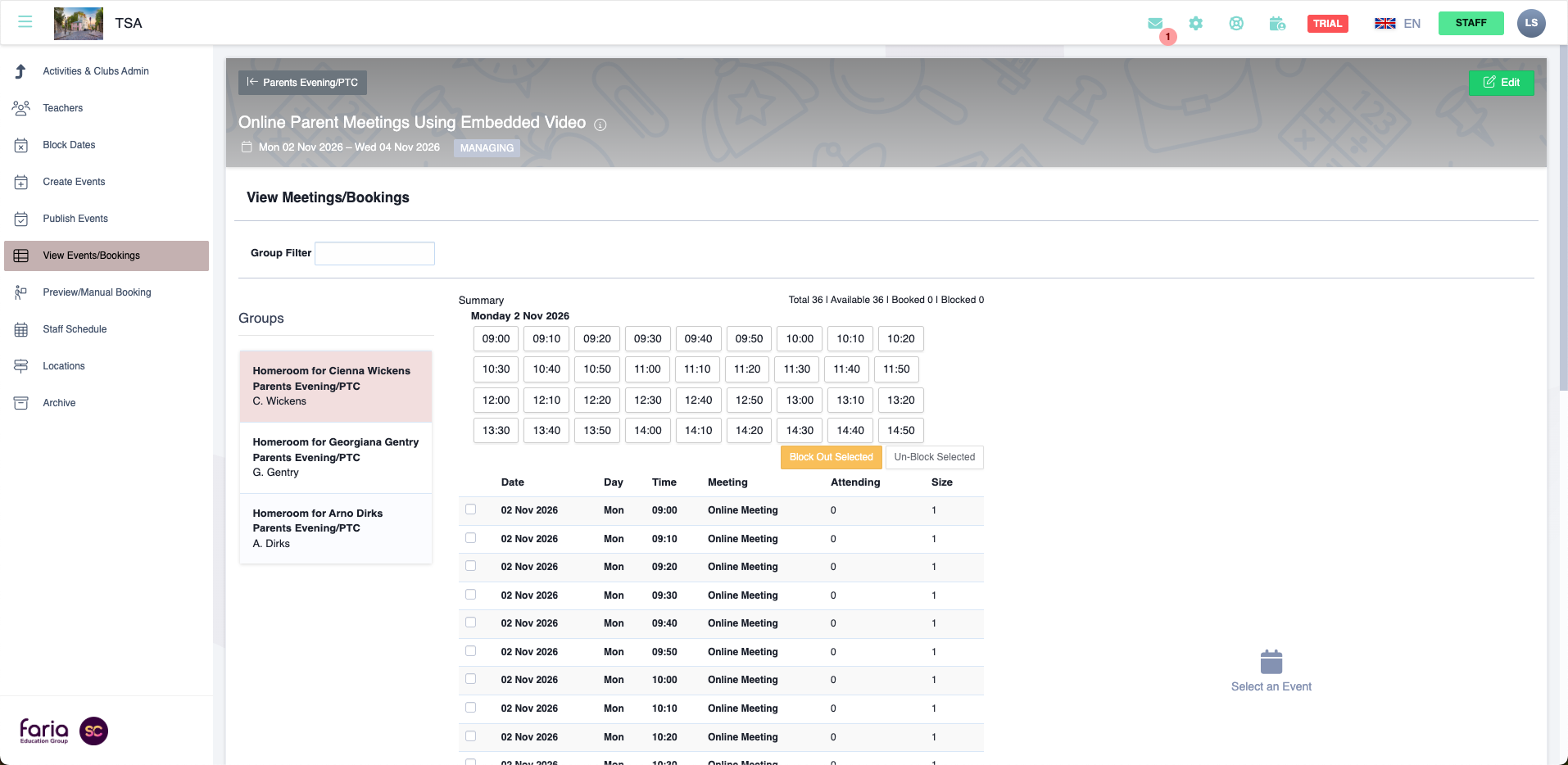Click the help lifebuoy icon

click(1236, 24)
